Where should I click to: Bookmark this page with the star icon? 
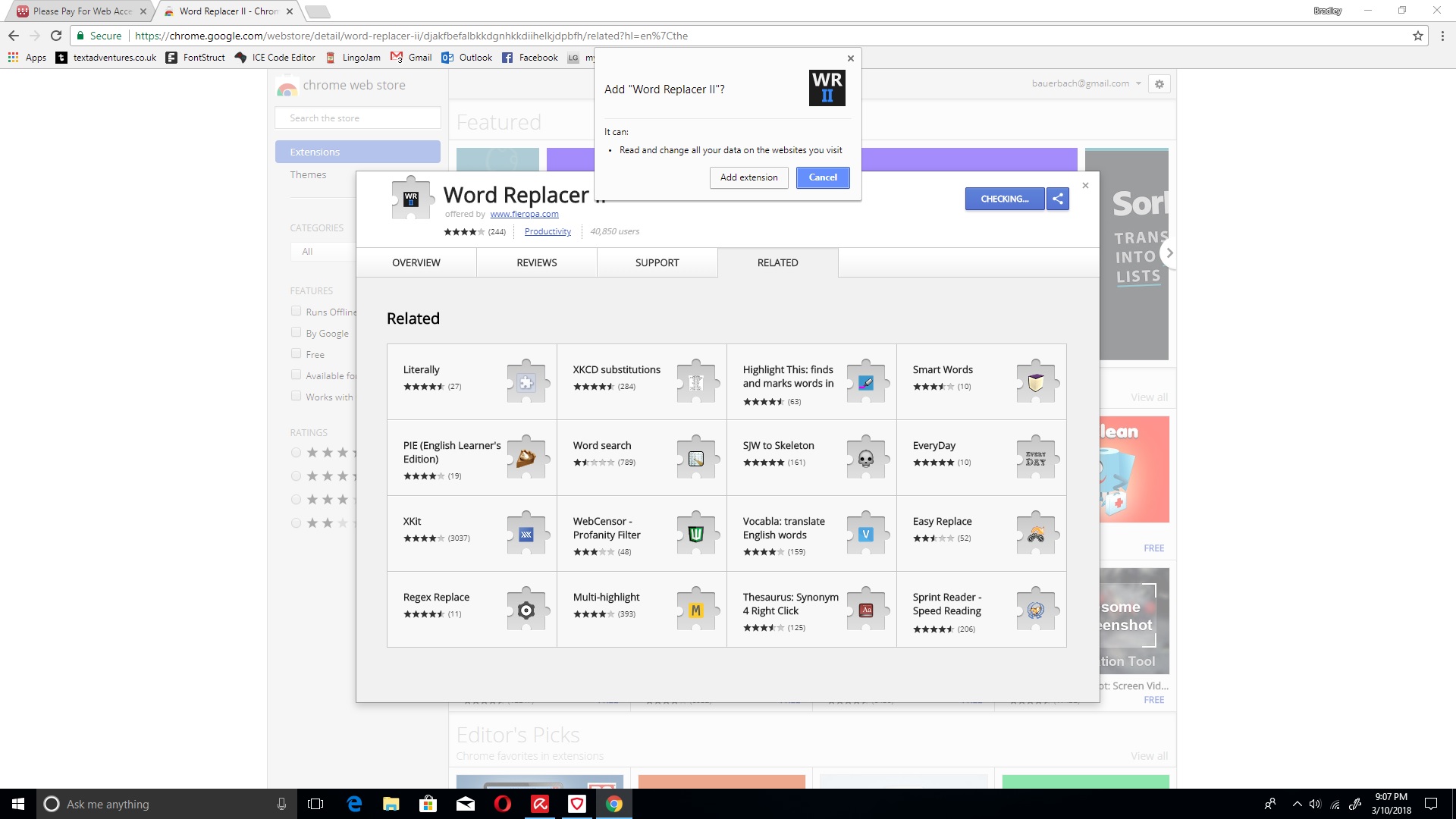click(x=1417, y=36)
